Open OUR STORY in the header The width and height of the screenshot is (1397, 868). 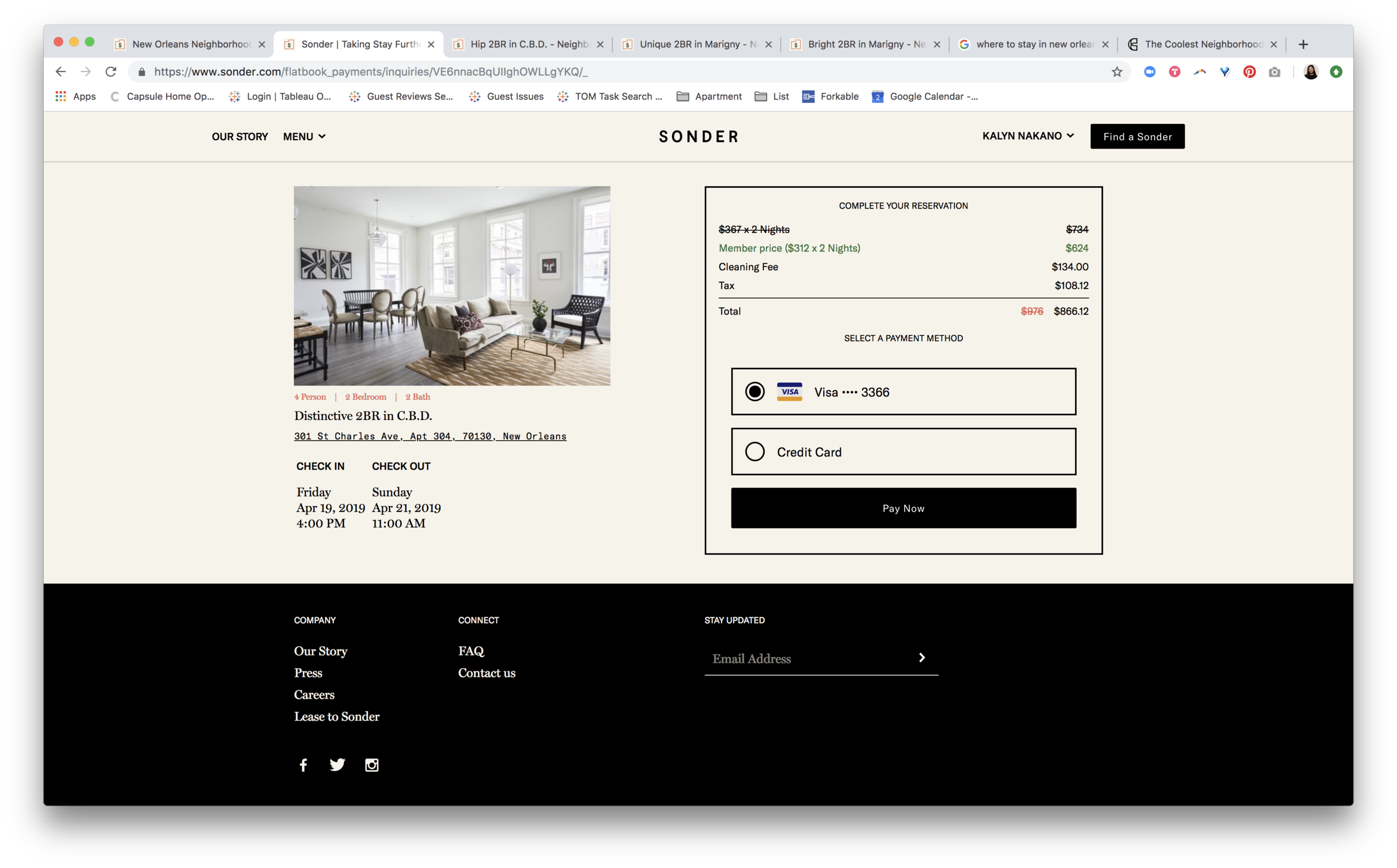239,137
